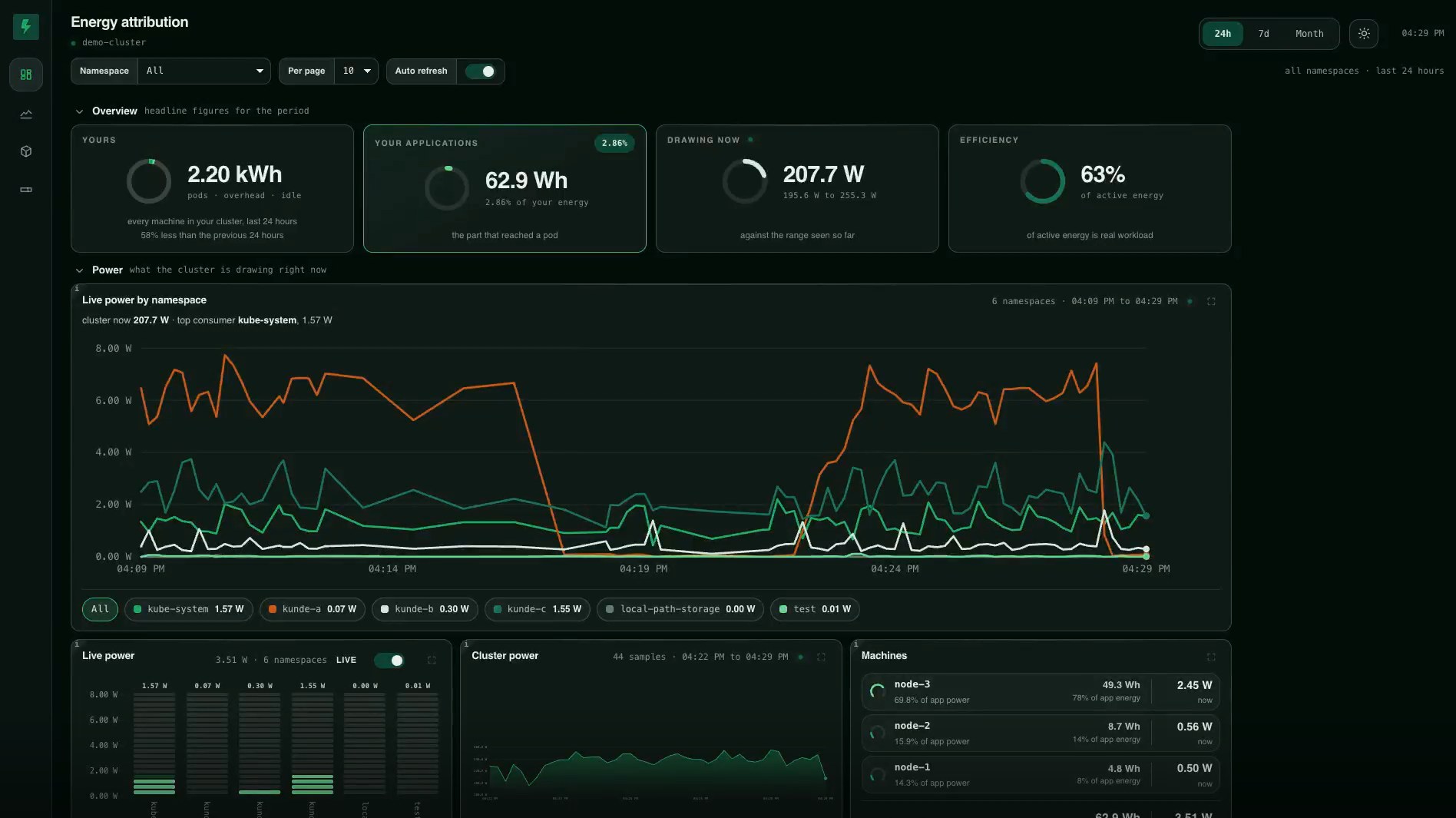Click the live status dot beside Drawing Now
This screenshot has height=818, width=1456.
750,140
